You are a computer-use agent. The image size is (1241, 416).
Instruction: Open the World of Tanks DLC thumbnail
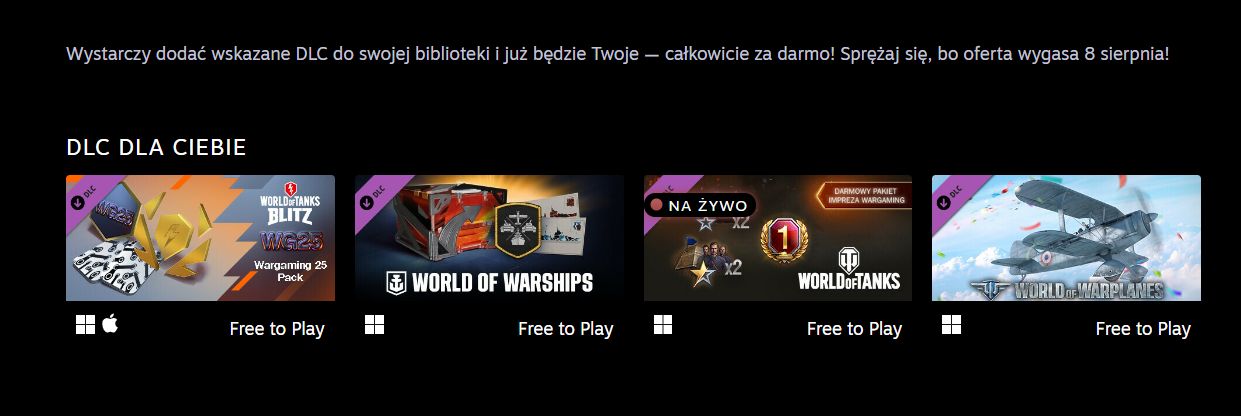coord(778,238)
